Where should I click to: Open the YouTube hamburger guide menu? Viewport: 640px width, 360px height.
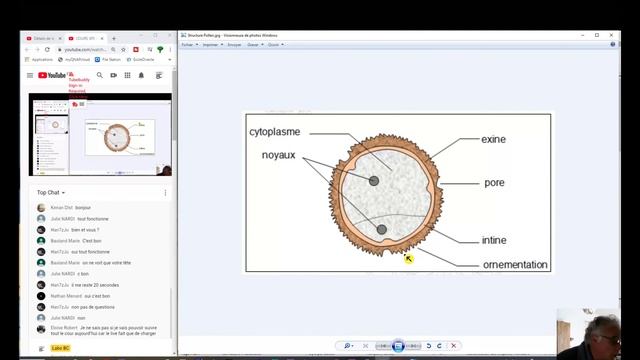click(30, 75)
